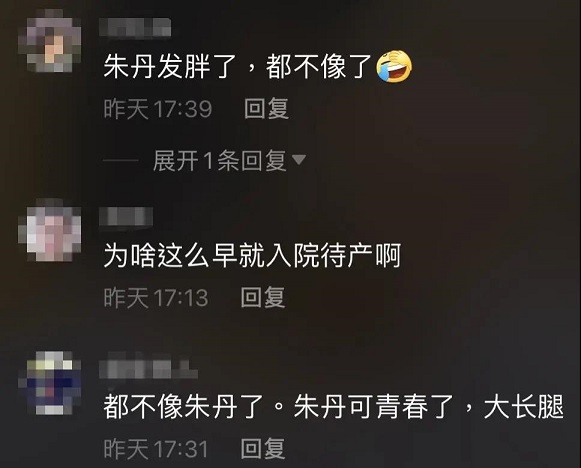Tap 大长腿 at end of third comment

point(524,407)
